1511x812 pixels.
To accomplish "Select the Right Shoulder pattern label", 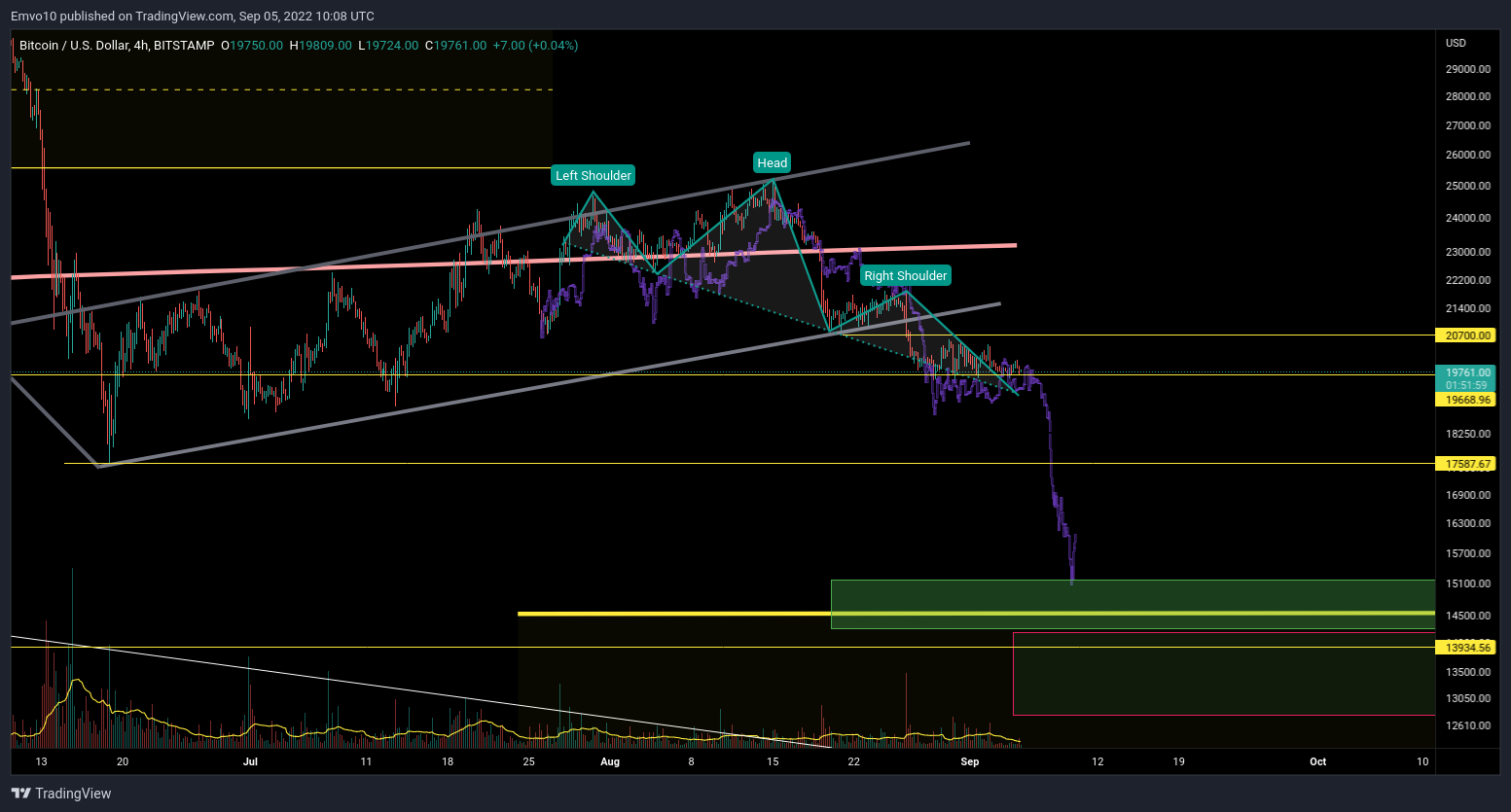I will (906, 275).
